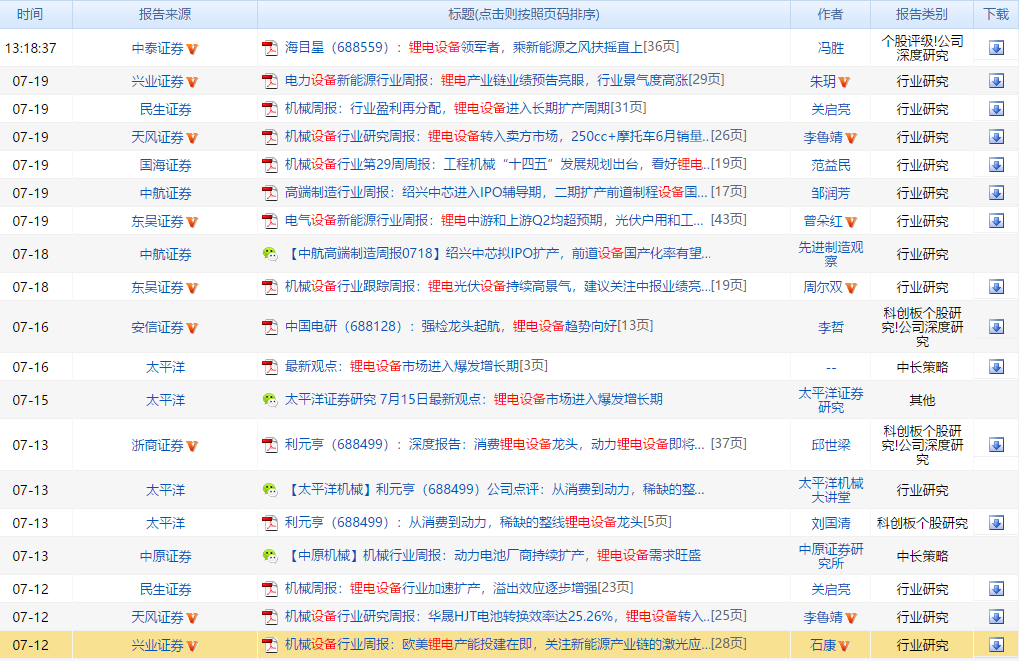Click the 作者 column header
The image size is (1019, 661).
(x=831, y=14)
